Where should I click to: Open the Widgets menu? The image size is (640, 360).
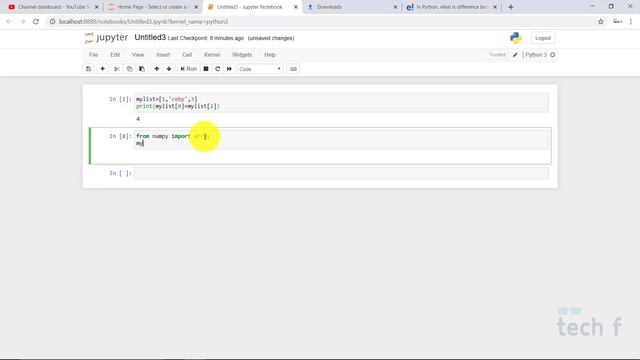(242, 55)
